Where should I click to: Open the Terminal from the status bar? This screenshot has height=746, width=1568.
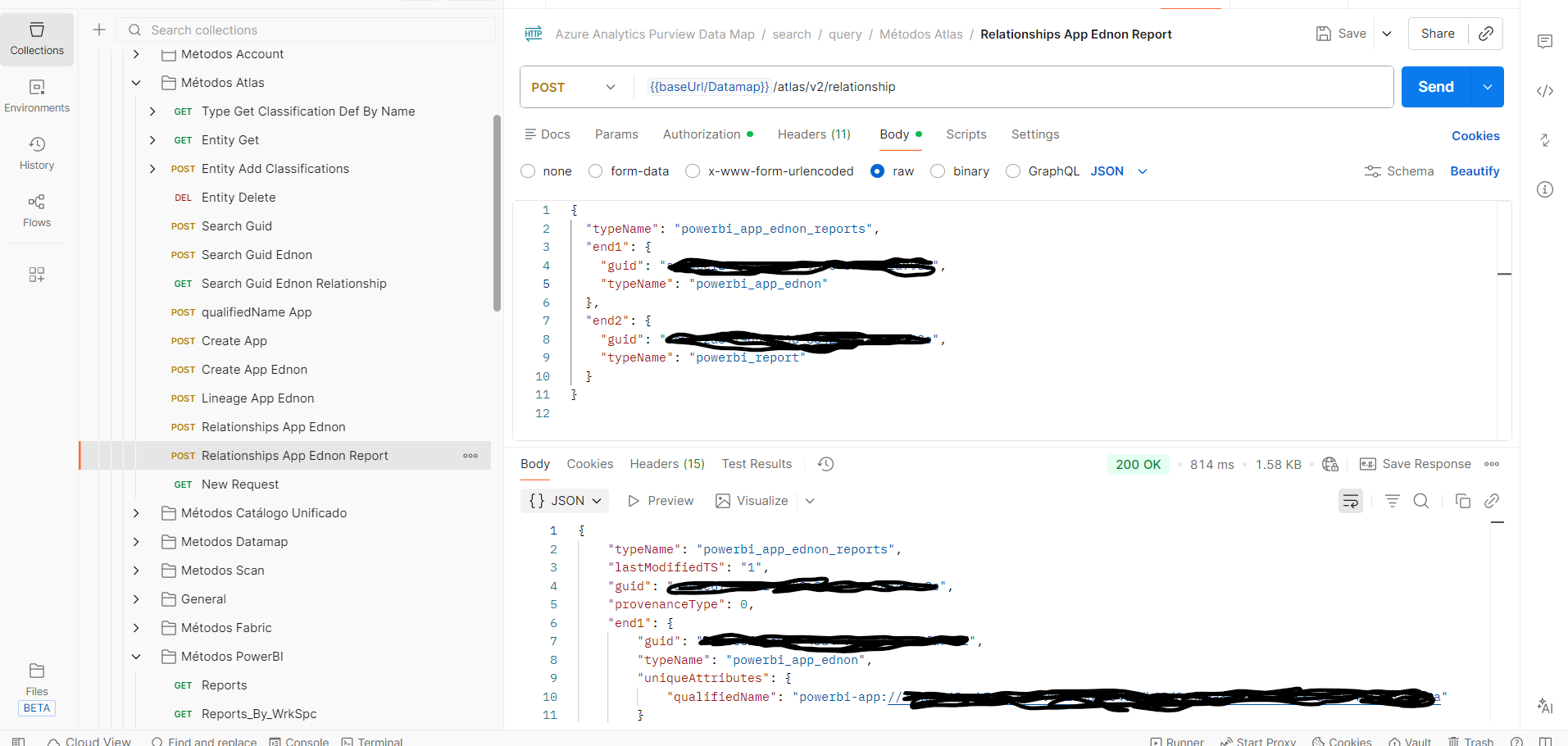pyautogui.click(x=372, y=741)
